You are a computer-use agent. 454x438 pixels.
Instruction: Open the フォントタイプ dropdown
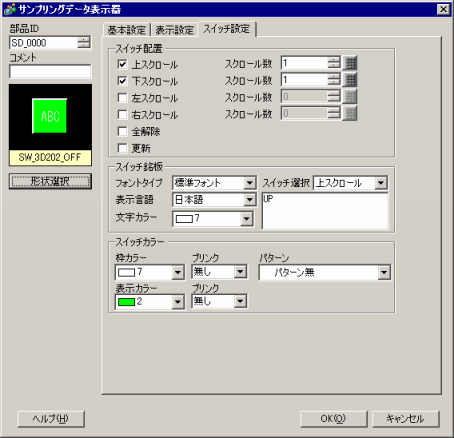tap(214, 183)
